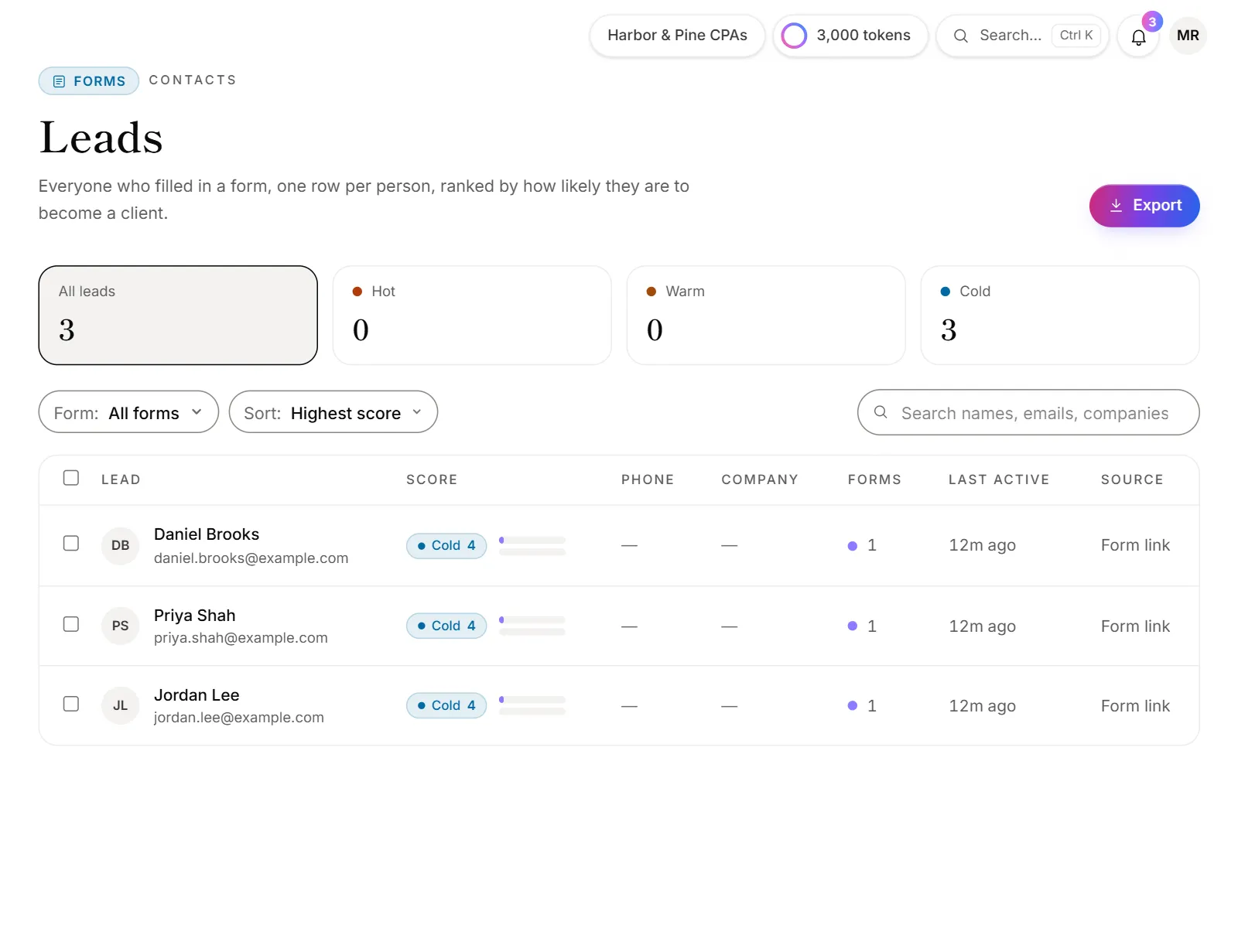Viewport: 1238px width, 952px height.
Task: Click Form link source for Jordan Lee
Action: (x=1135, y=706)
